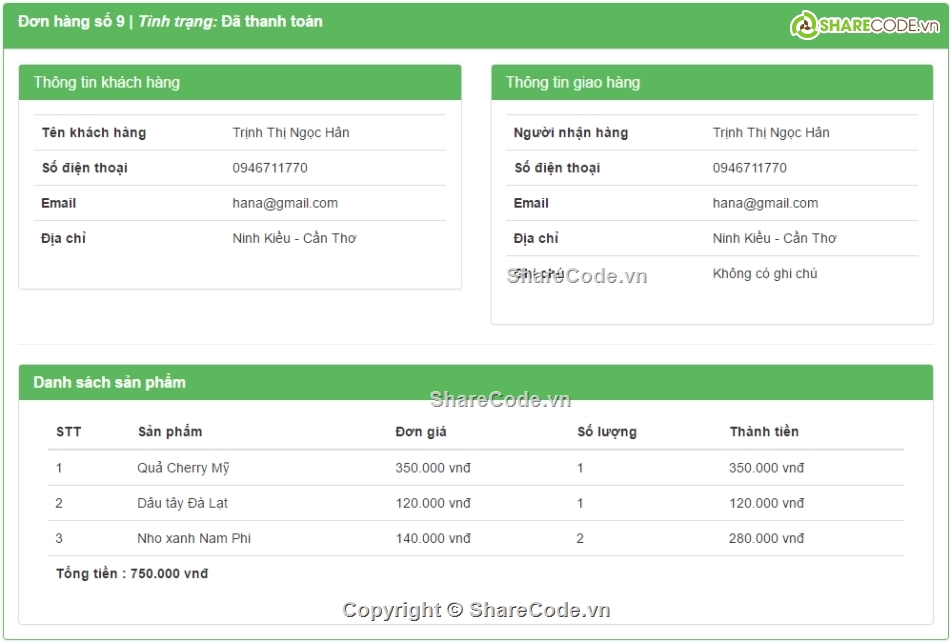This screenshot has width=950, height=642.
Task: Click Thành tiền 120.000 vnđ of Dâu tây Đà Lạt
Action: tap(767, 503)
